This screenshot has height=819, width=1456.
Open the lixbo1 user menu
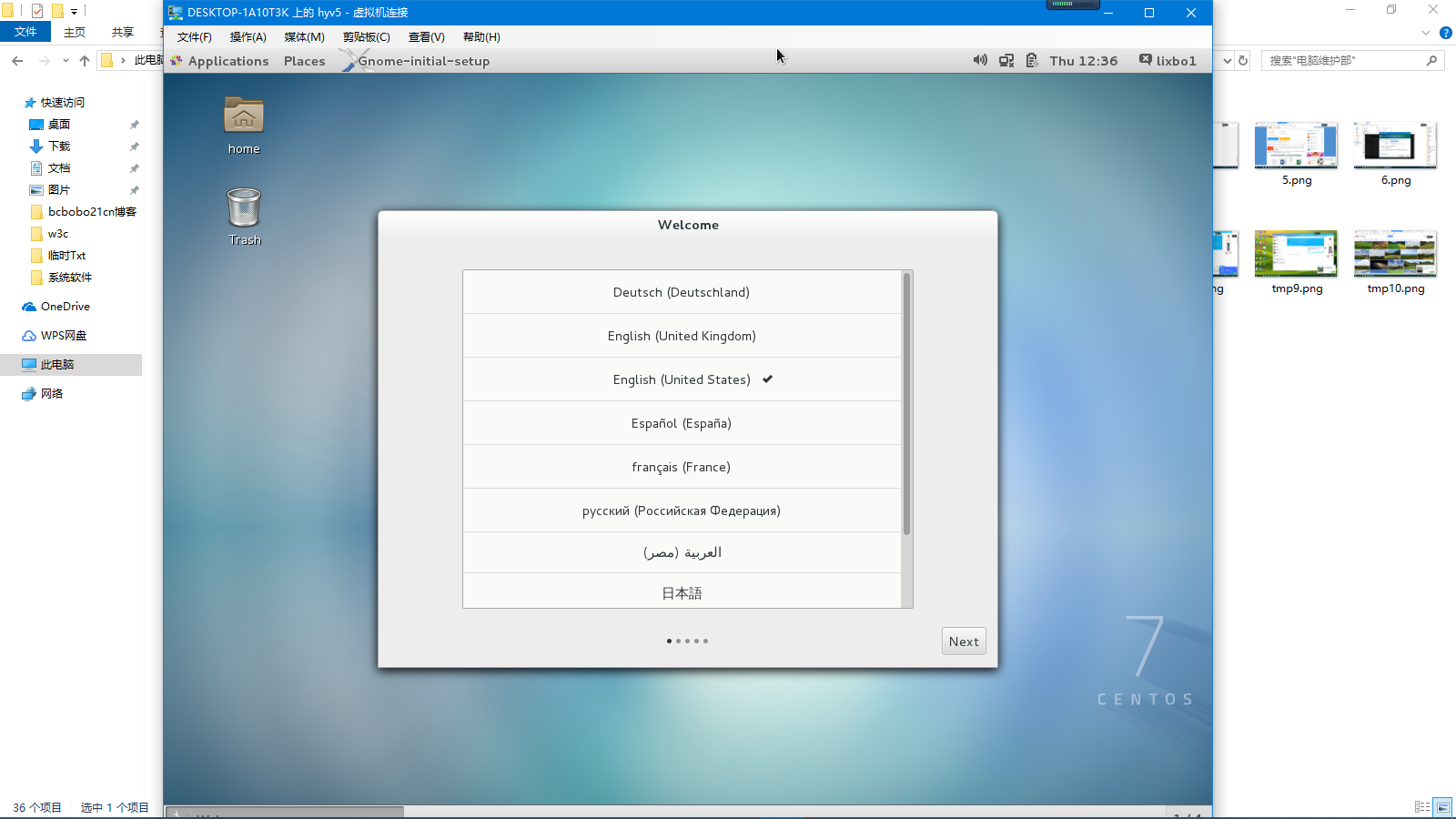click(x=1168, y=60)
